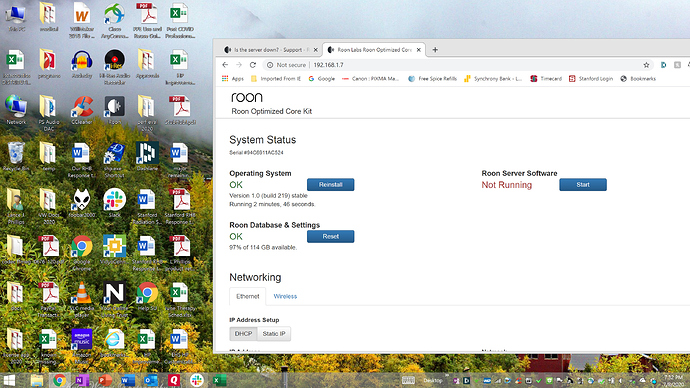Open the touch keyboard from the taskbar
690x388 pixels.
(x=408, y=381)
